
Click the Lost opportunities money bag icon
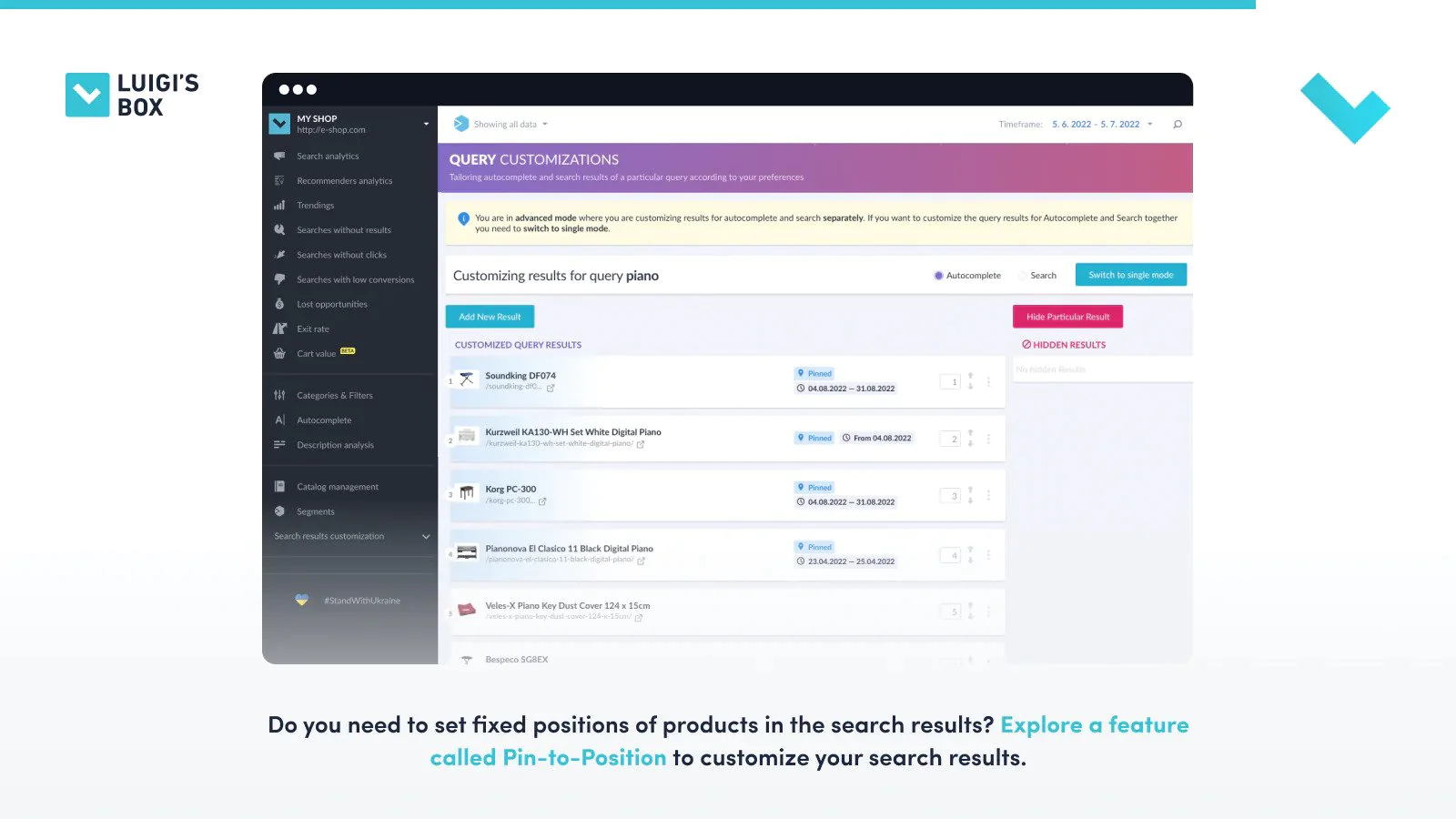point(279,304)
